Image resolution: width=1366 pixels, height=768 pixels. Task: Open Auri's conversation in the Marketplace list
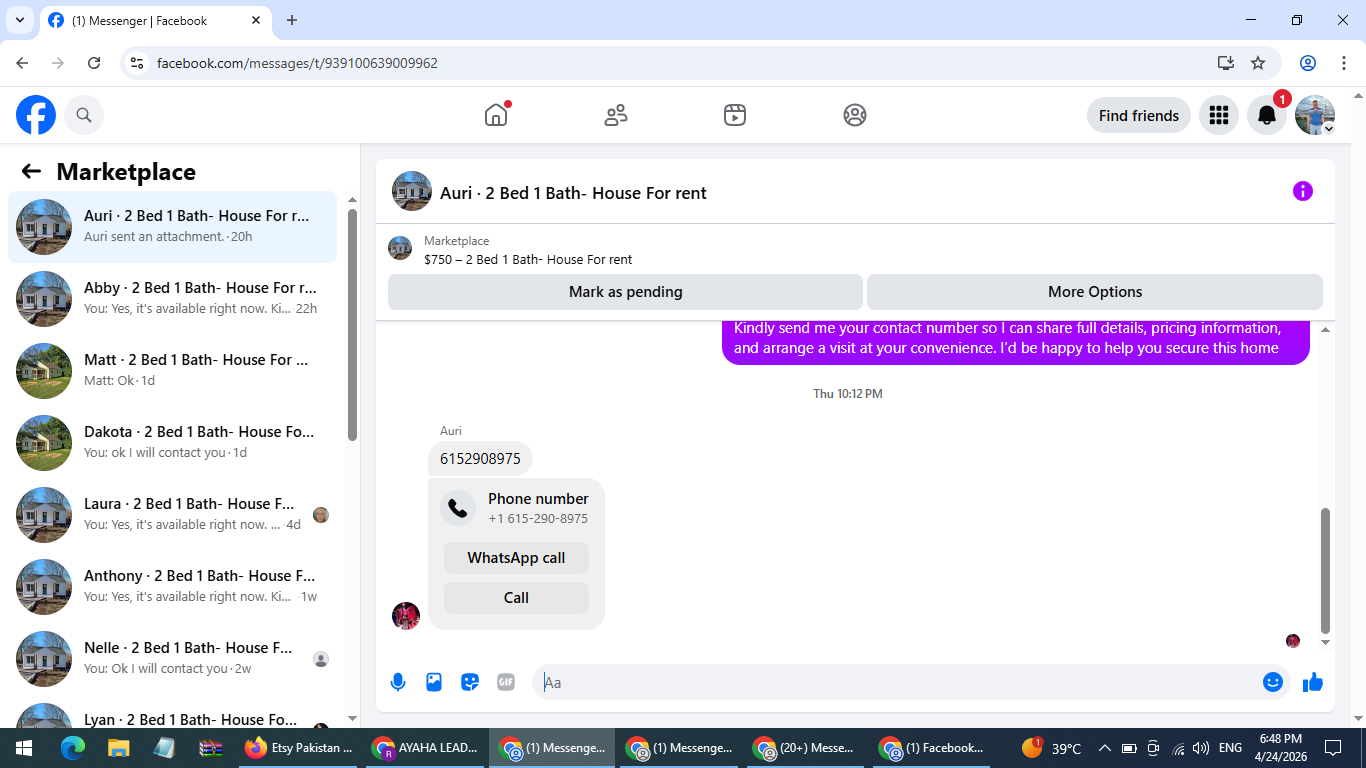coord(172,227)
